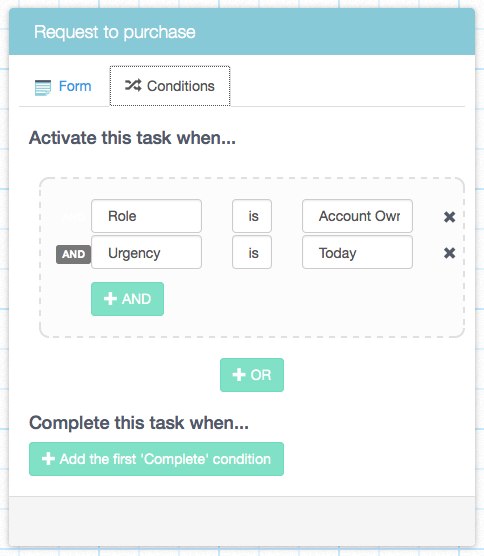Open the Today value dropdown
Screen dimensions: 484x556
tap(357, 252)
